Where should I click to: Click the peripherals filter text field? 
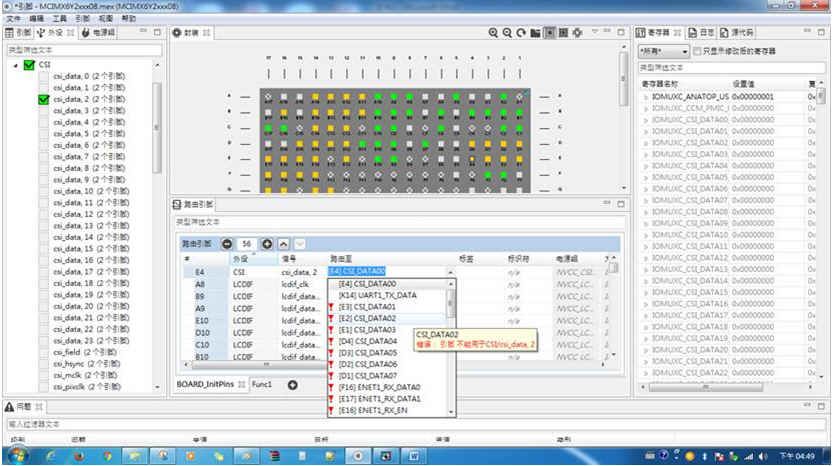point(84,50)
